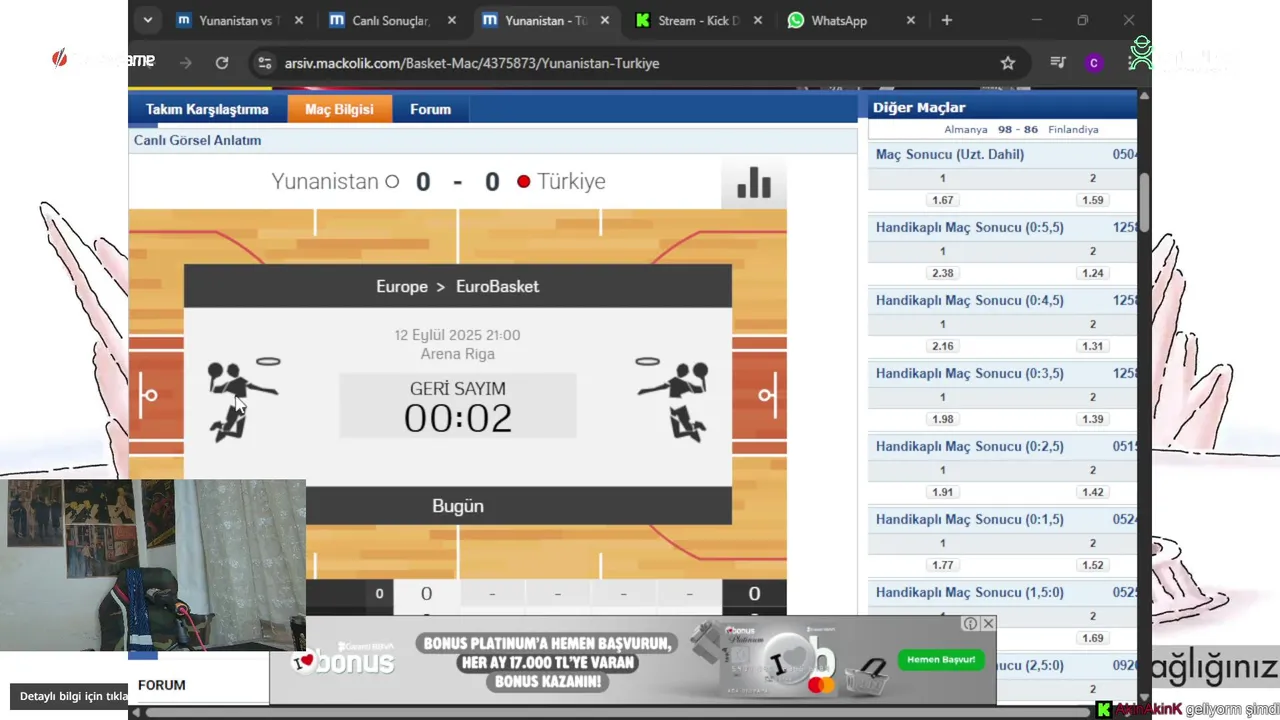Go forward in browser history
Image resolution: width=1280 pixels, height=720 pixels.
click(x=186, y=63)
